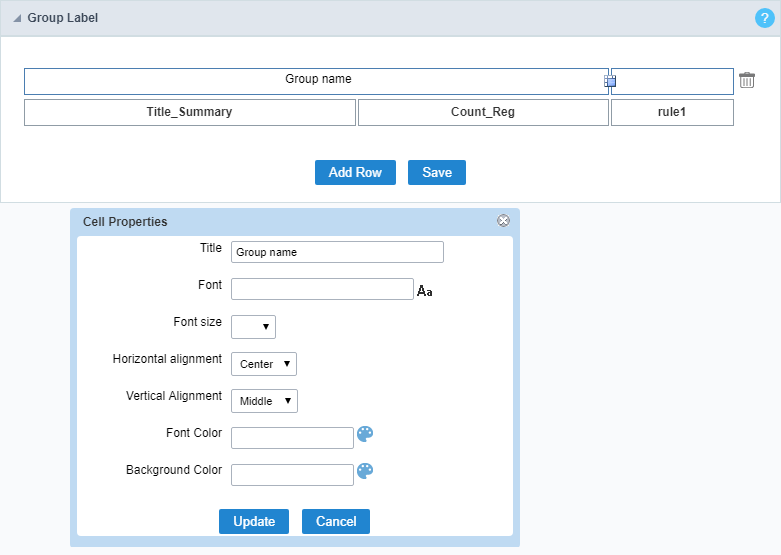This screenshot has width=781, height=555.
Task: Open font chooser Aa icon
Action: pos(424,290)
